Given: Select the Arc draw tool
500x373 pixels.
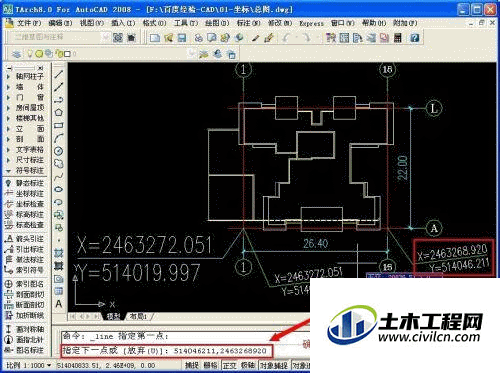Looking at the screenshot, I should 59,138.
